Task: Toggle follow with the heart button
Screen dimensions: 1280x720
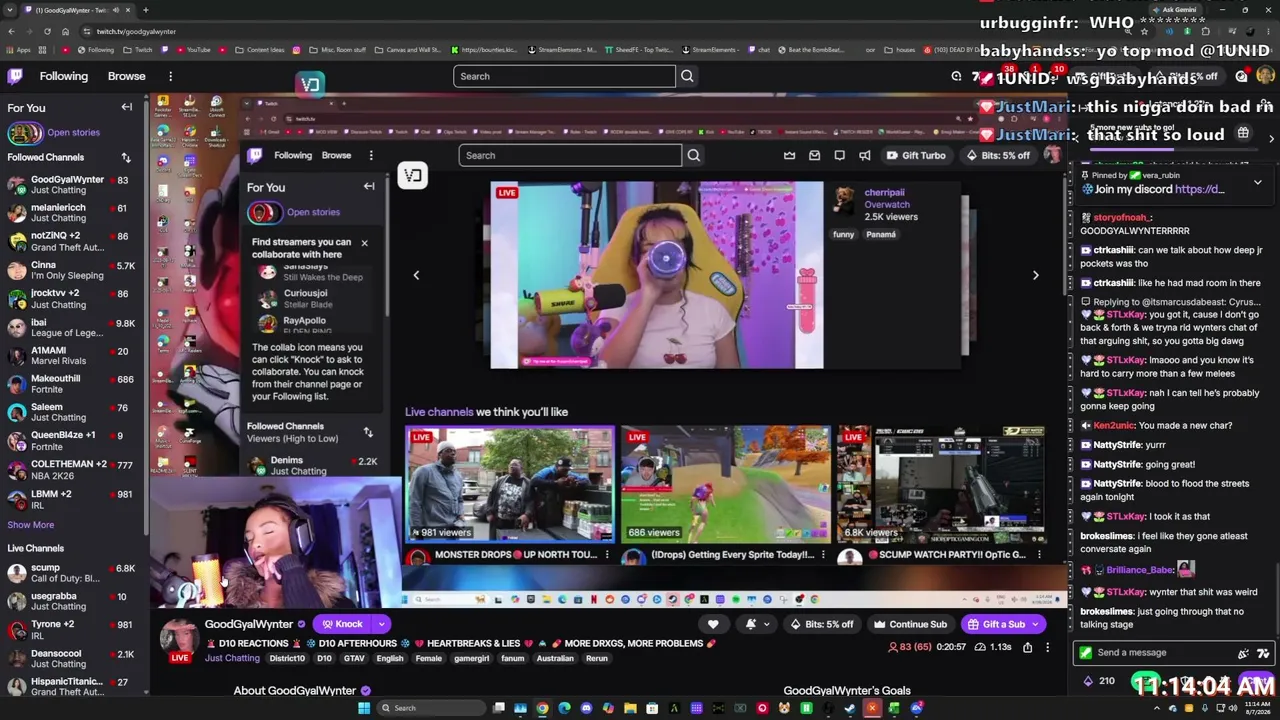Action: 713,624
